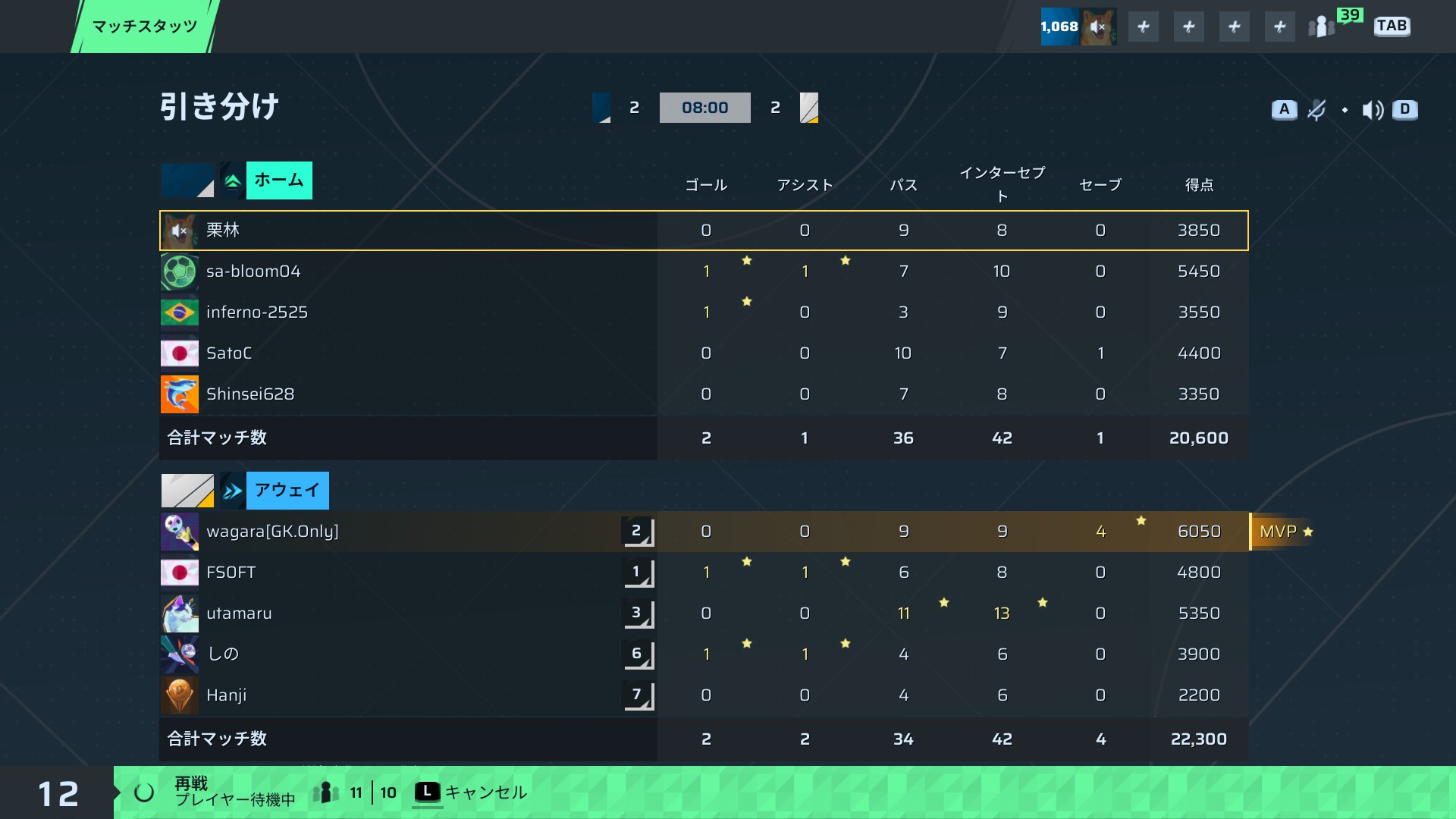
Task: Open the friends list icon showing 39
Action: (x=1335, y=24)
